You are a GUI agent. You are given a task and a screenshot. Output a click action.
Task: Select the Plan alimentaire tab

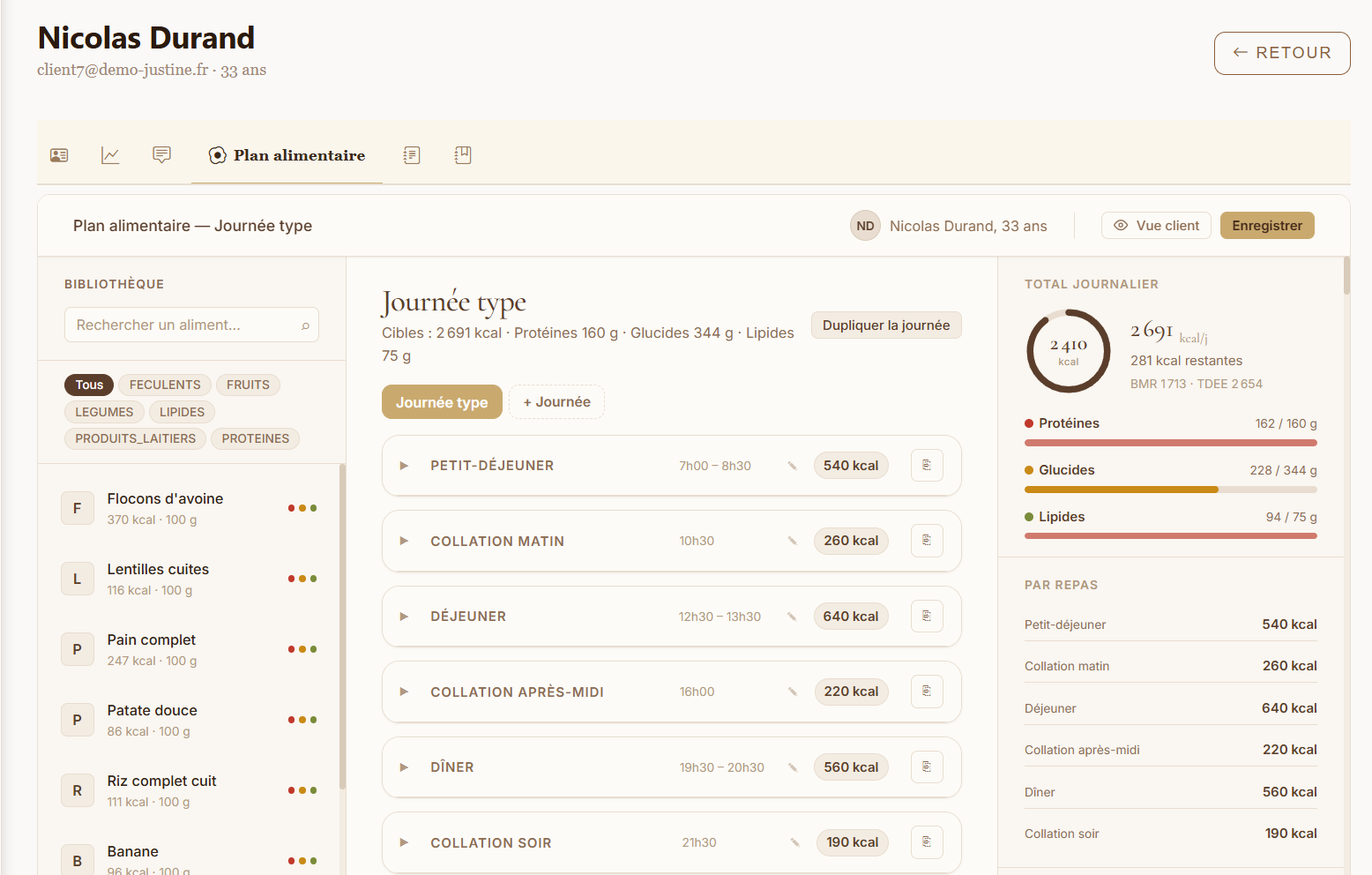point(287,155)
